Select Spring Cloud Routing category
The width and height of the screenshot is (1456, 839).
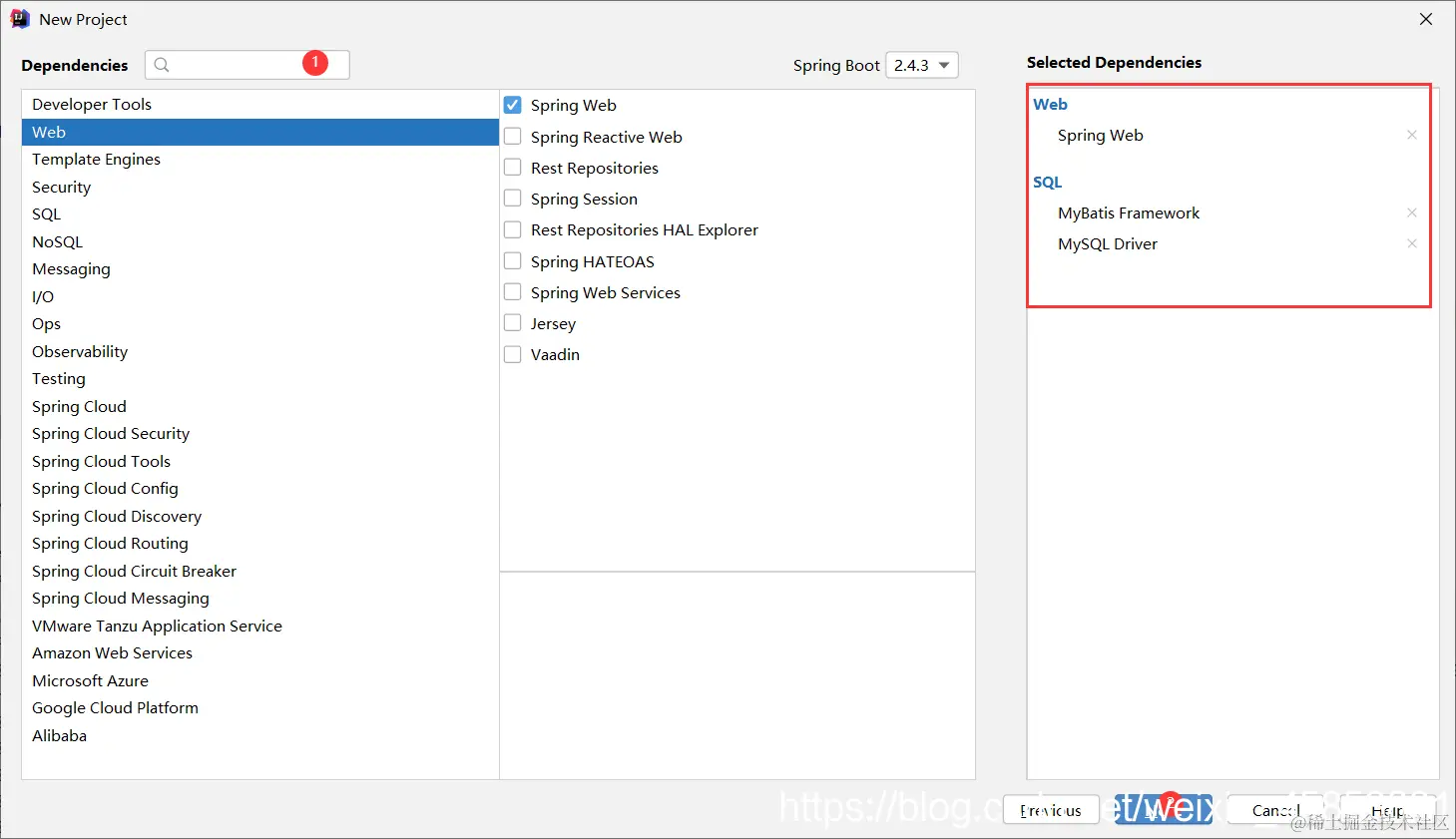point(260,544)
